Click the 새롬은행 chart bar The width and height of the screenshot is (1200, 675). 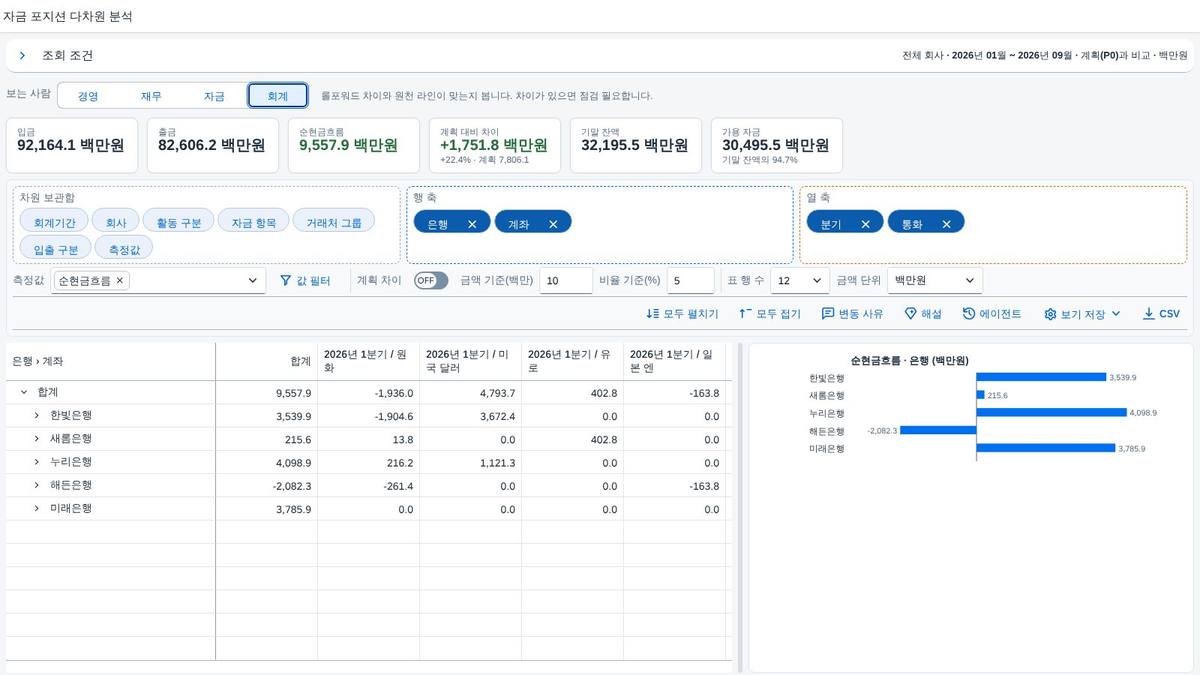pyautogui.click(x=981, y=395)
